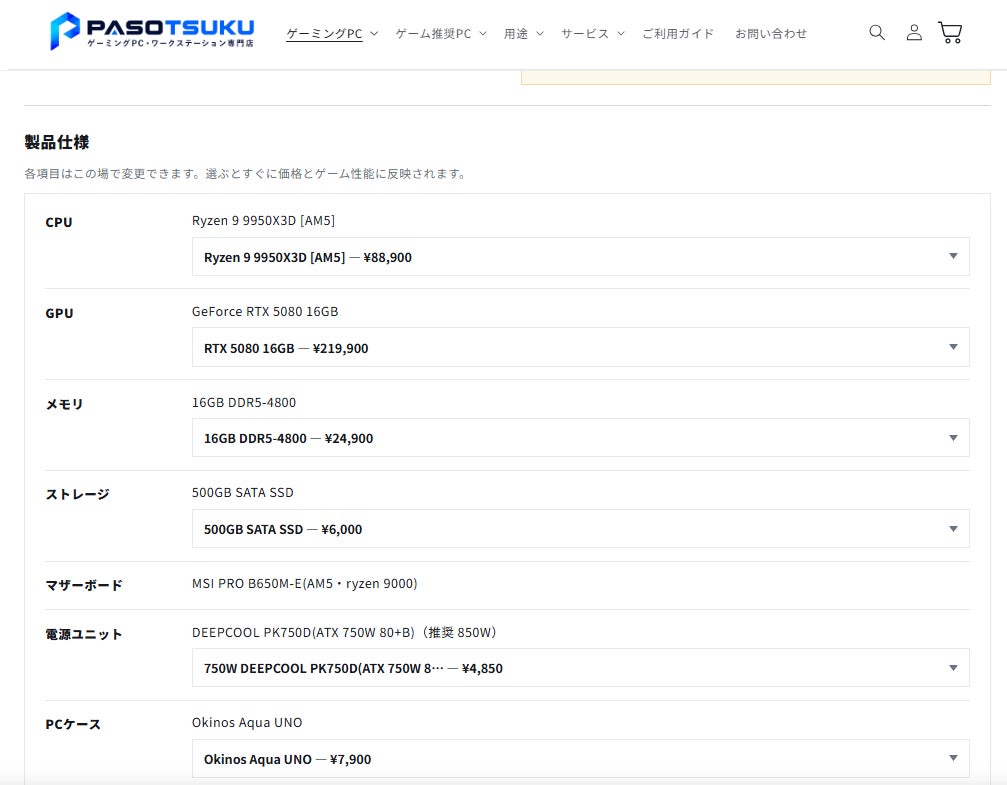Viewport: 1007px width, 785px height.
Task: Open the ご利用ガイド link
Action: pyautogui.click(x=678, y=33)
